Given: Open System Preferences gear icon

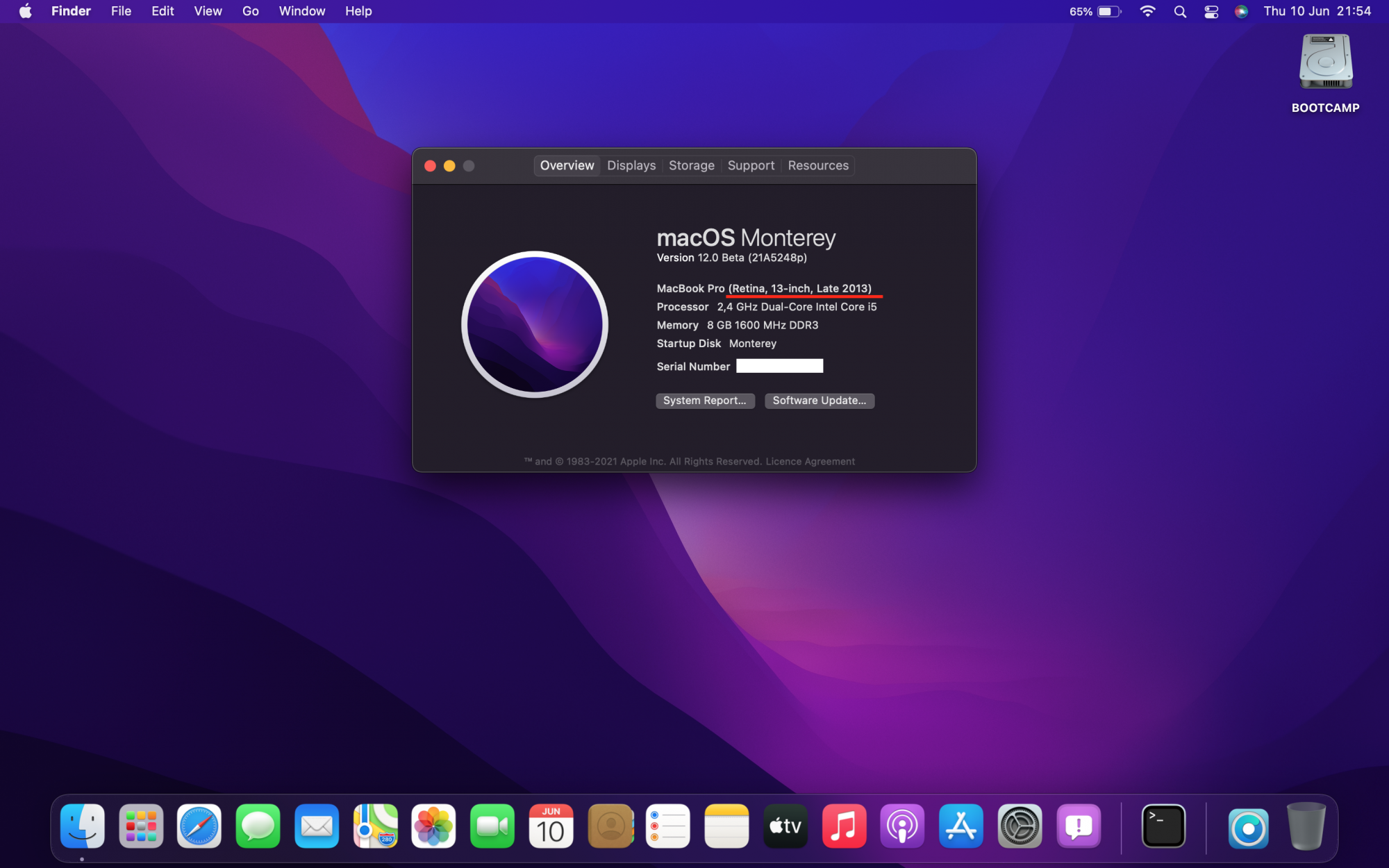Looking at the screenshot, I should (1020, 826).
